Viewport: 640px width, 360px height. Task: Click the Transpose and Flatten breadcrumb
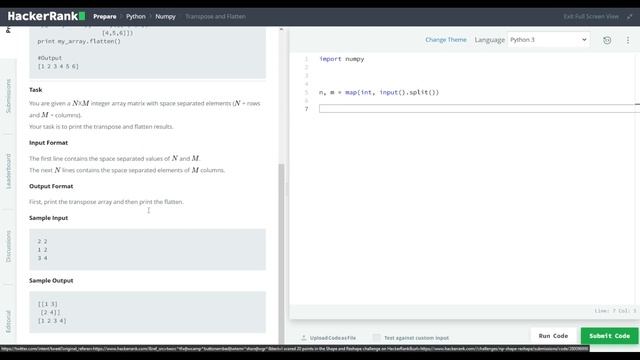[x=216, y=17]
